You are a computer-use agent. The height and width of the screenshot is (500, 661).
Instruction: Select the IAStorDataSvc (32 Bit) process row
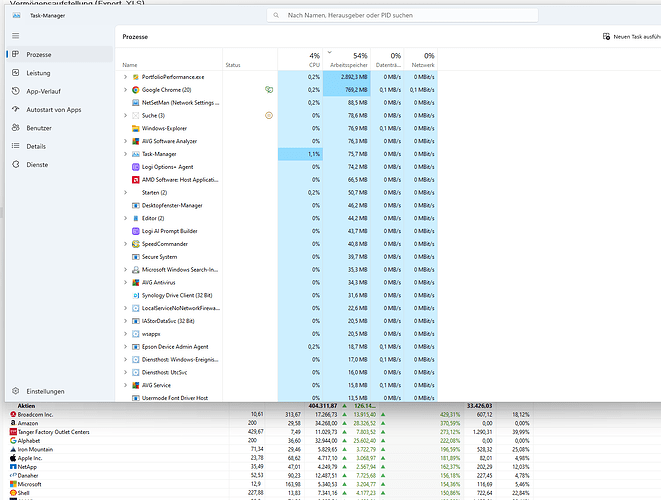(276, 321)
